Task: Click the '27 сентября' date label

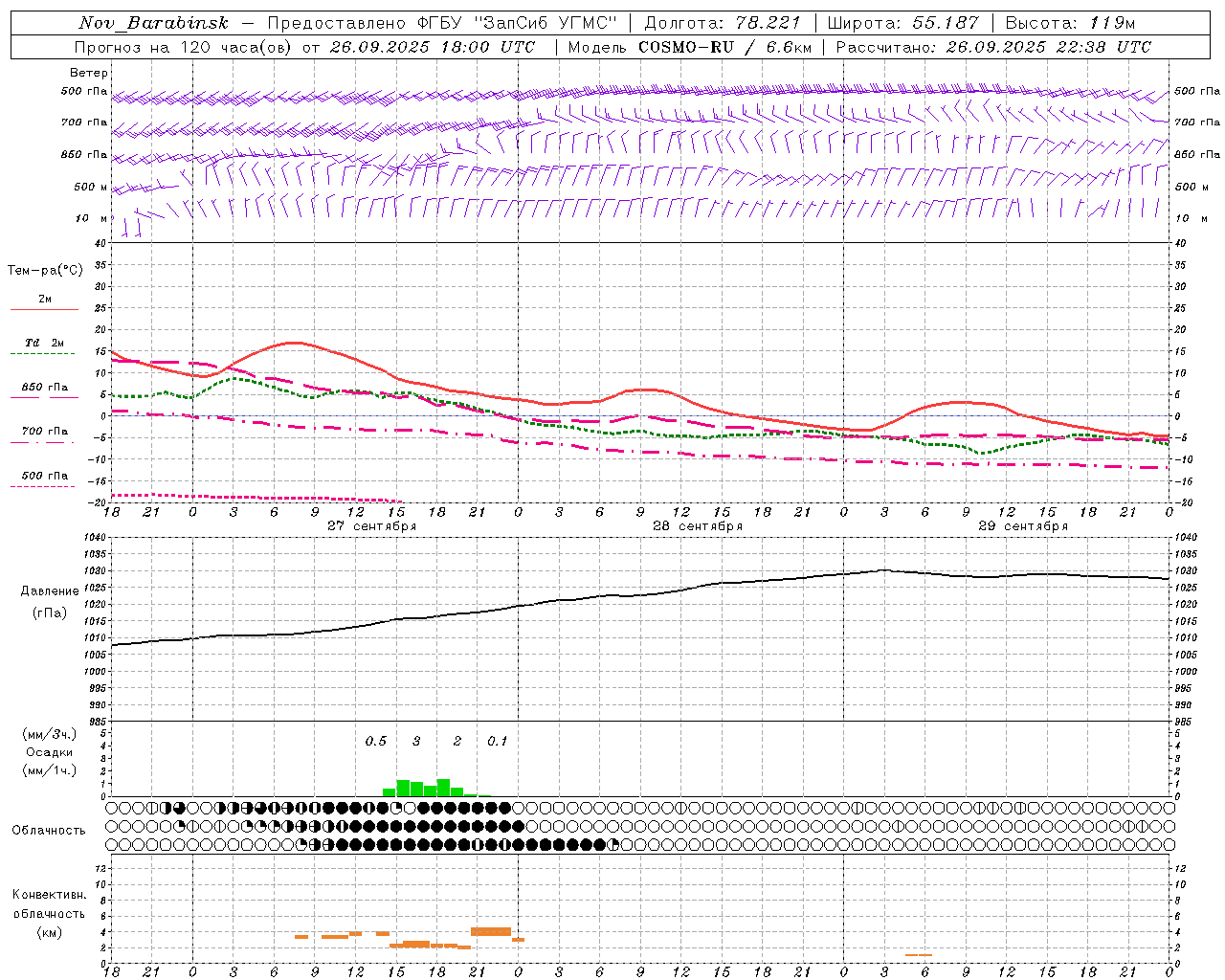Action: [371, 526]
